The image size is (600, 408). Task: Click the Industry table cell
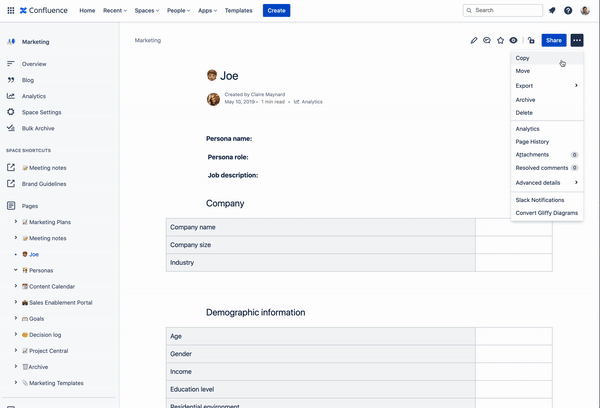(x=321, y=263)
